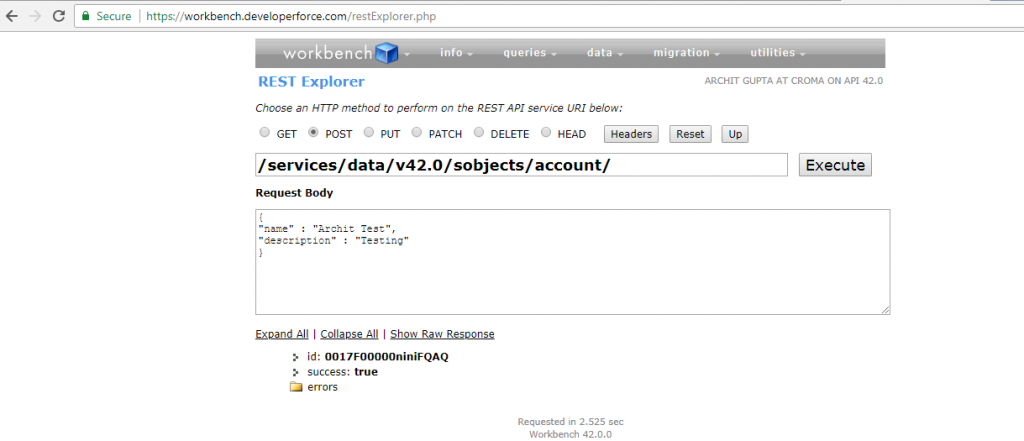Click the Show Raw Response link

point(442,334)
